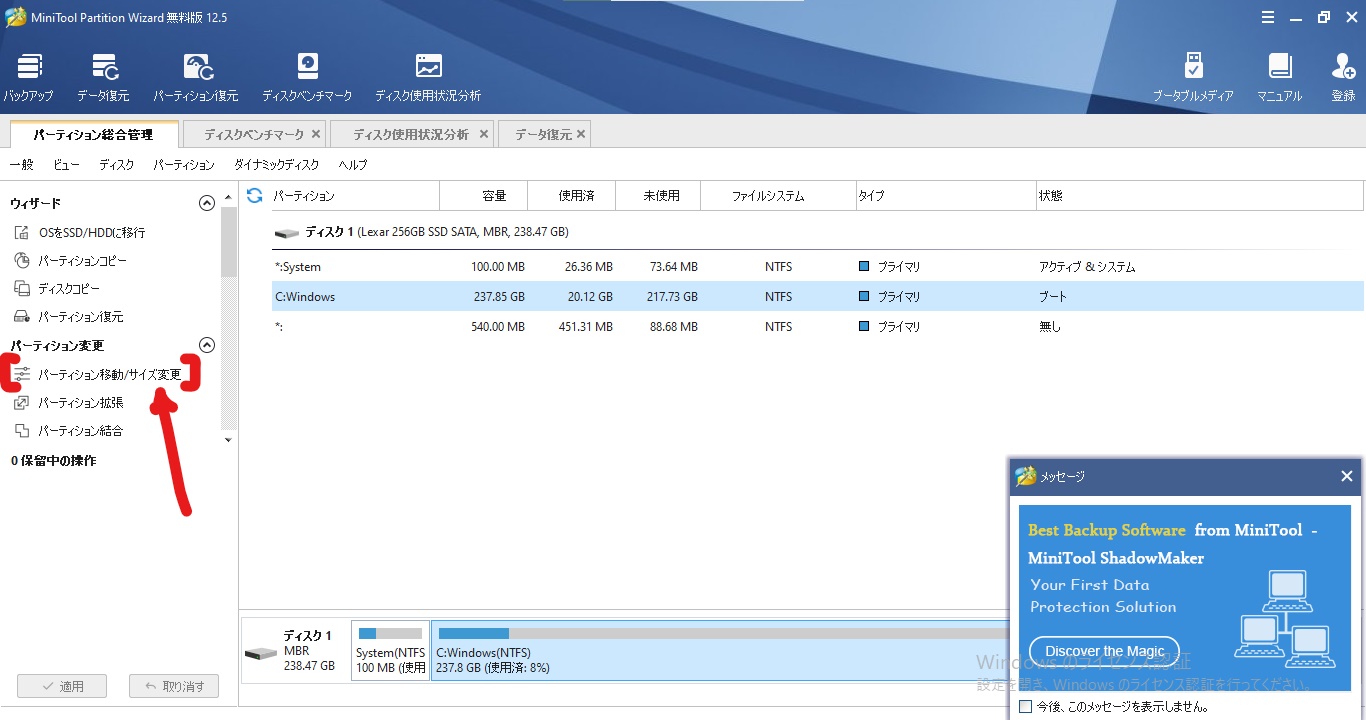
Task: Sort by 未使用 column header
Action: click(658, 196)
